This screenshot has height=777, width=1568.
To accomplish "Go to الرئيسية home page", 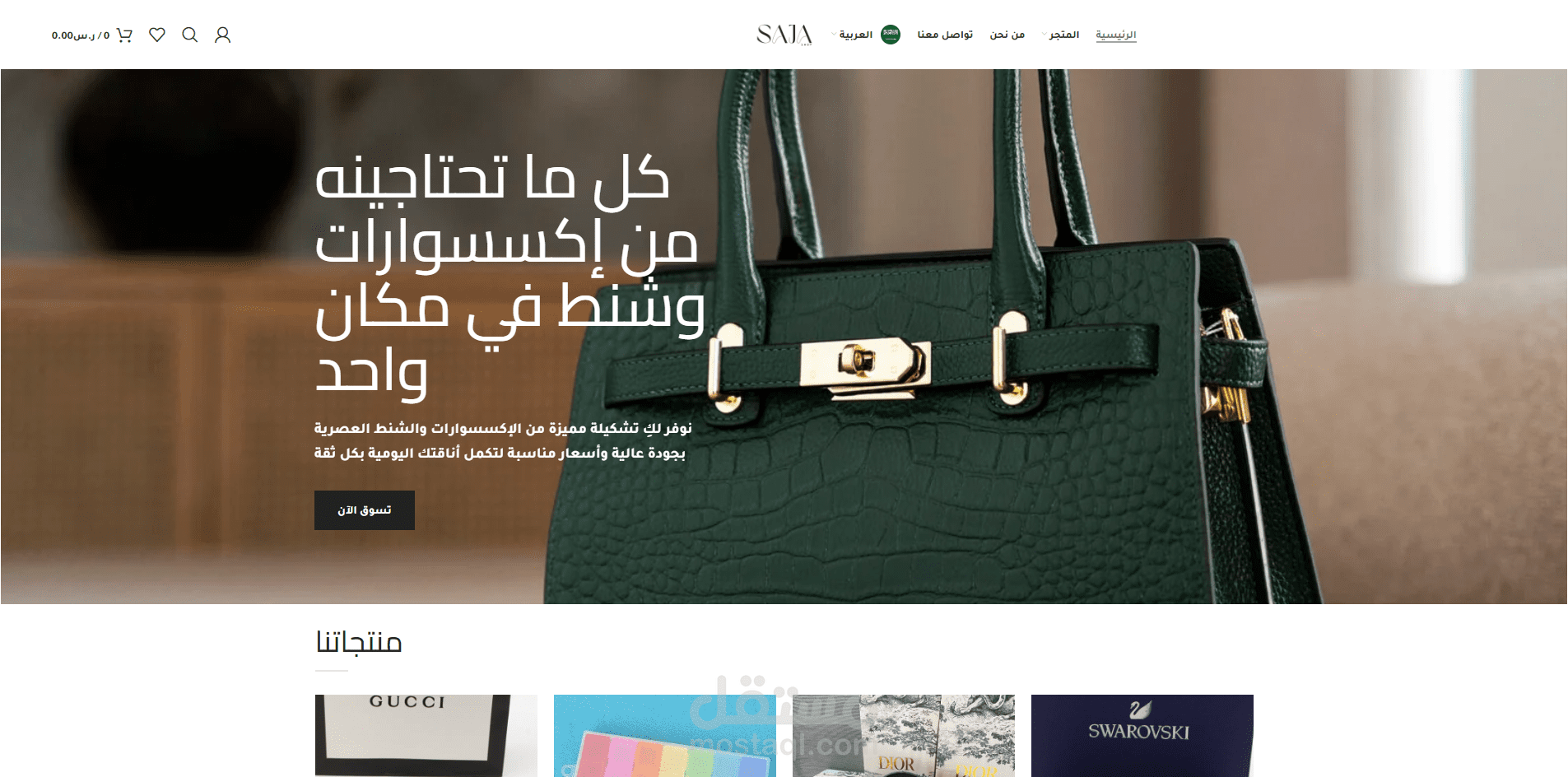I will point(1116,35).
